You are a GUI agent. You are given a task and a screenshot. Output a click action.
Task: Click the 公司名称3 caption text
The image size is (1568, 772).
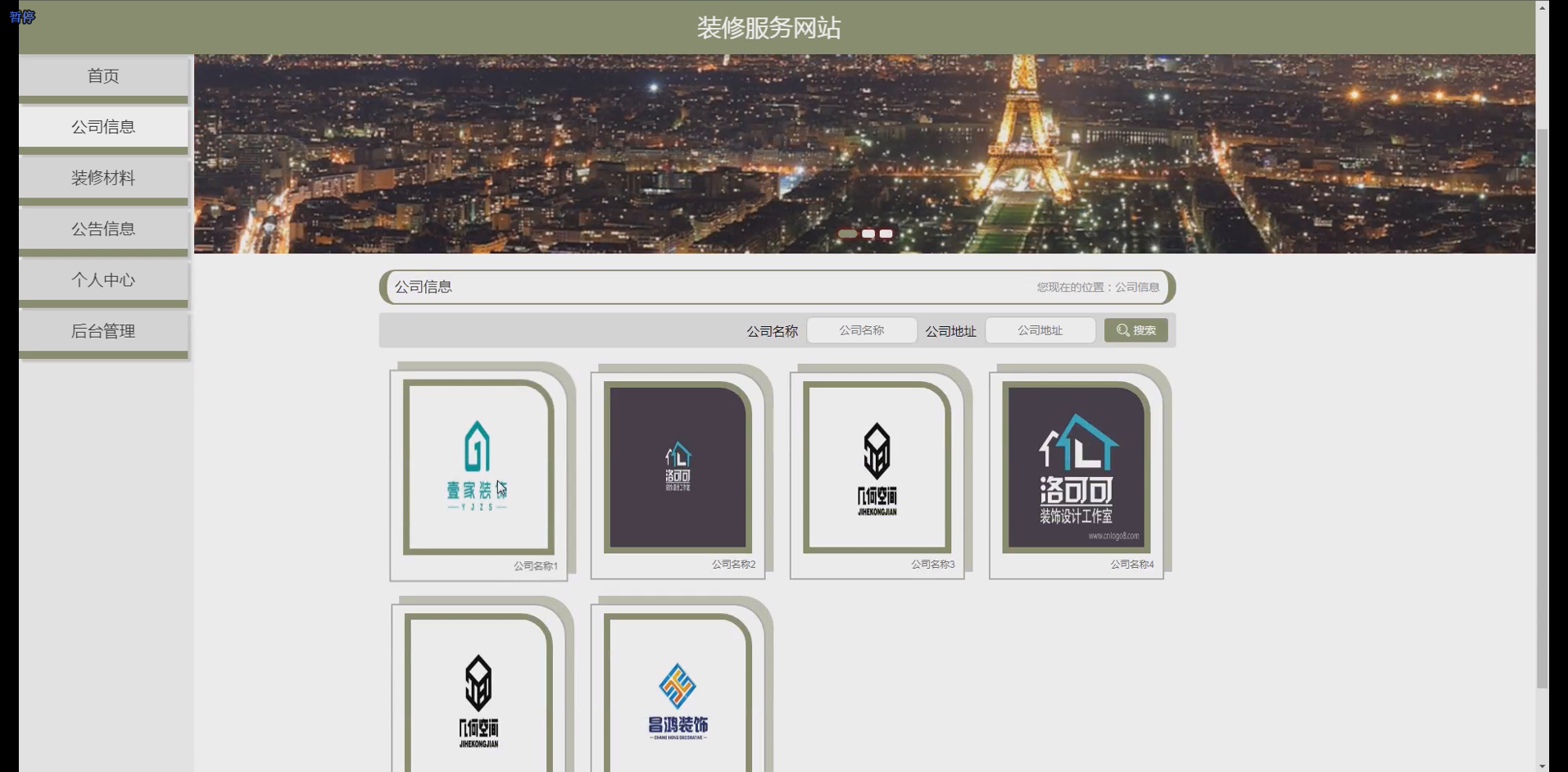coord(933,565)
